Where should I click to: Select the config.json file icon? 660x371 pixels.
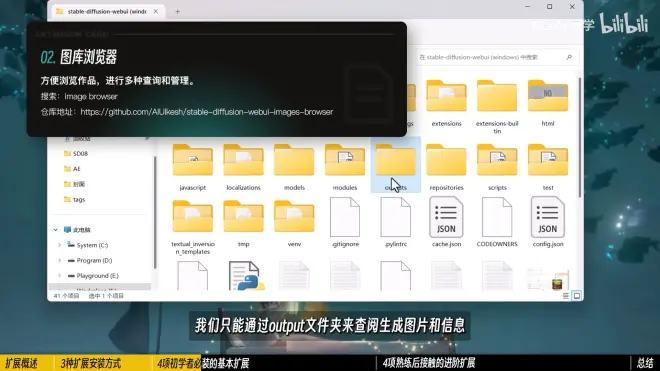pyautogui.click(x=547, y=218)
